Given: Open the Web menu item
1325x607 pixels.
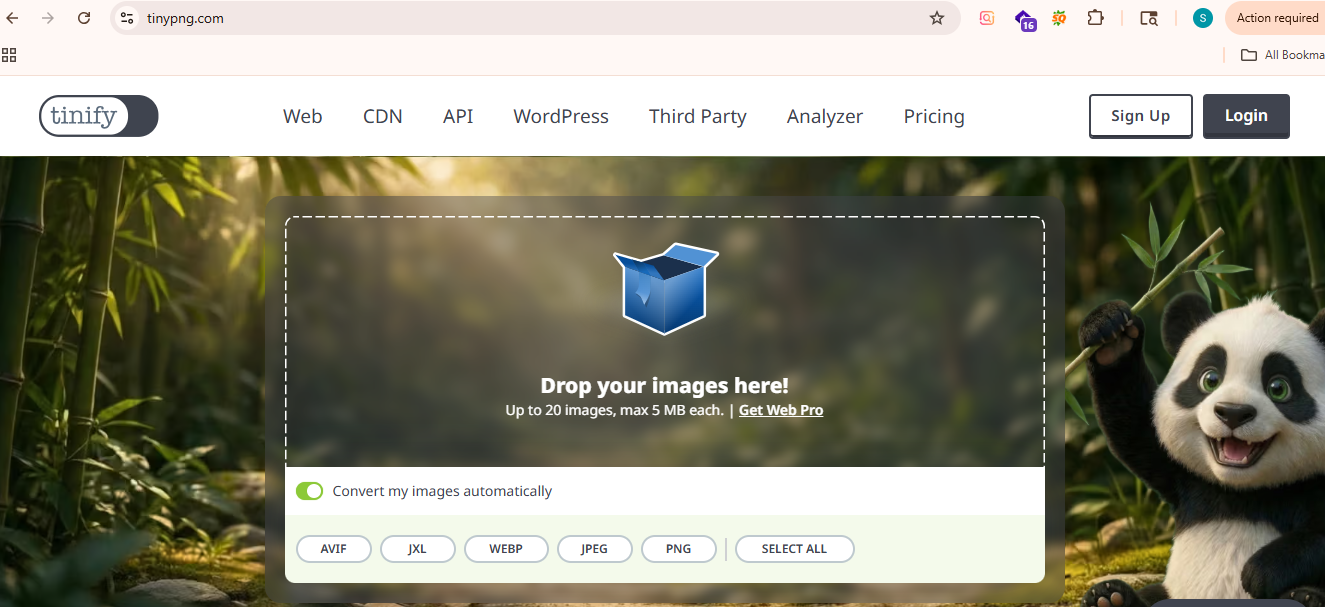Looking at the screenshot, I should click(x=303, y=116).
